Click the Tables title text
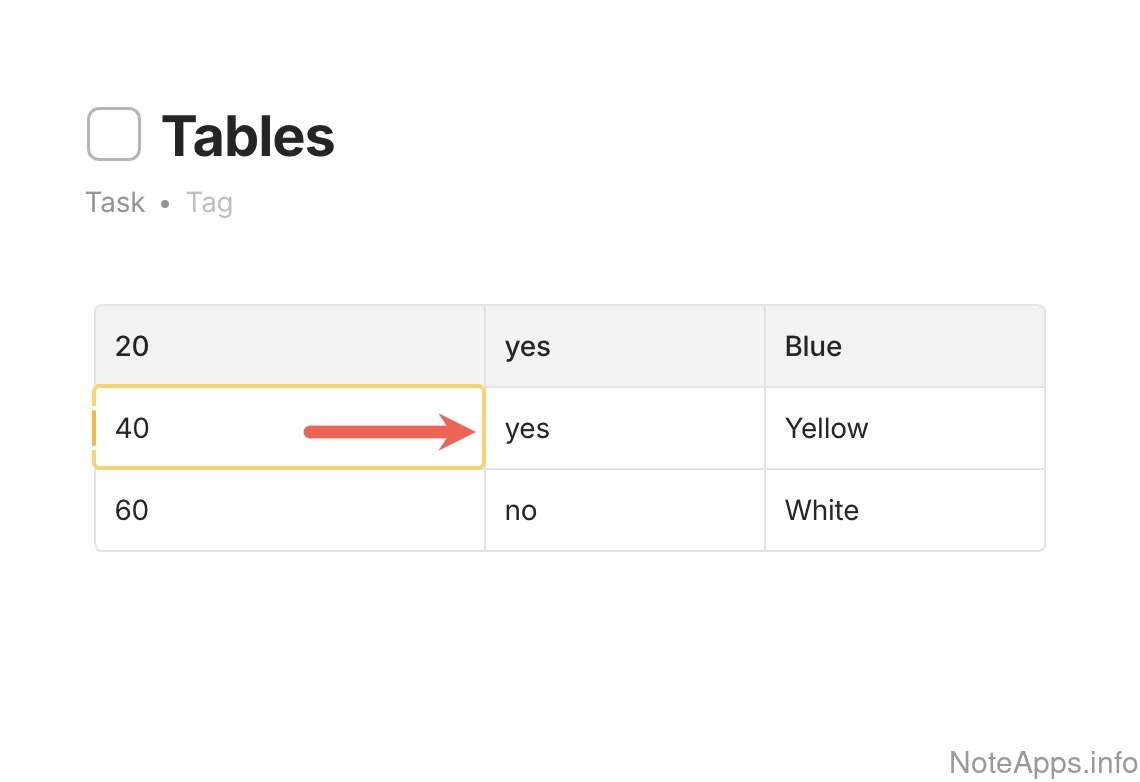This screenshot has width=1140, height=782. (248, 136)
